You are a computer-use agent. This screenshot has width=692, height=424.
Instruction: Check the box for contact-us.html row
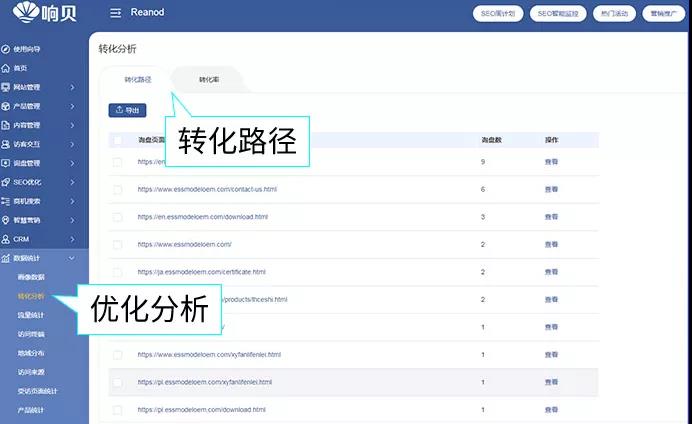click(x=118, y=189)
